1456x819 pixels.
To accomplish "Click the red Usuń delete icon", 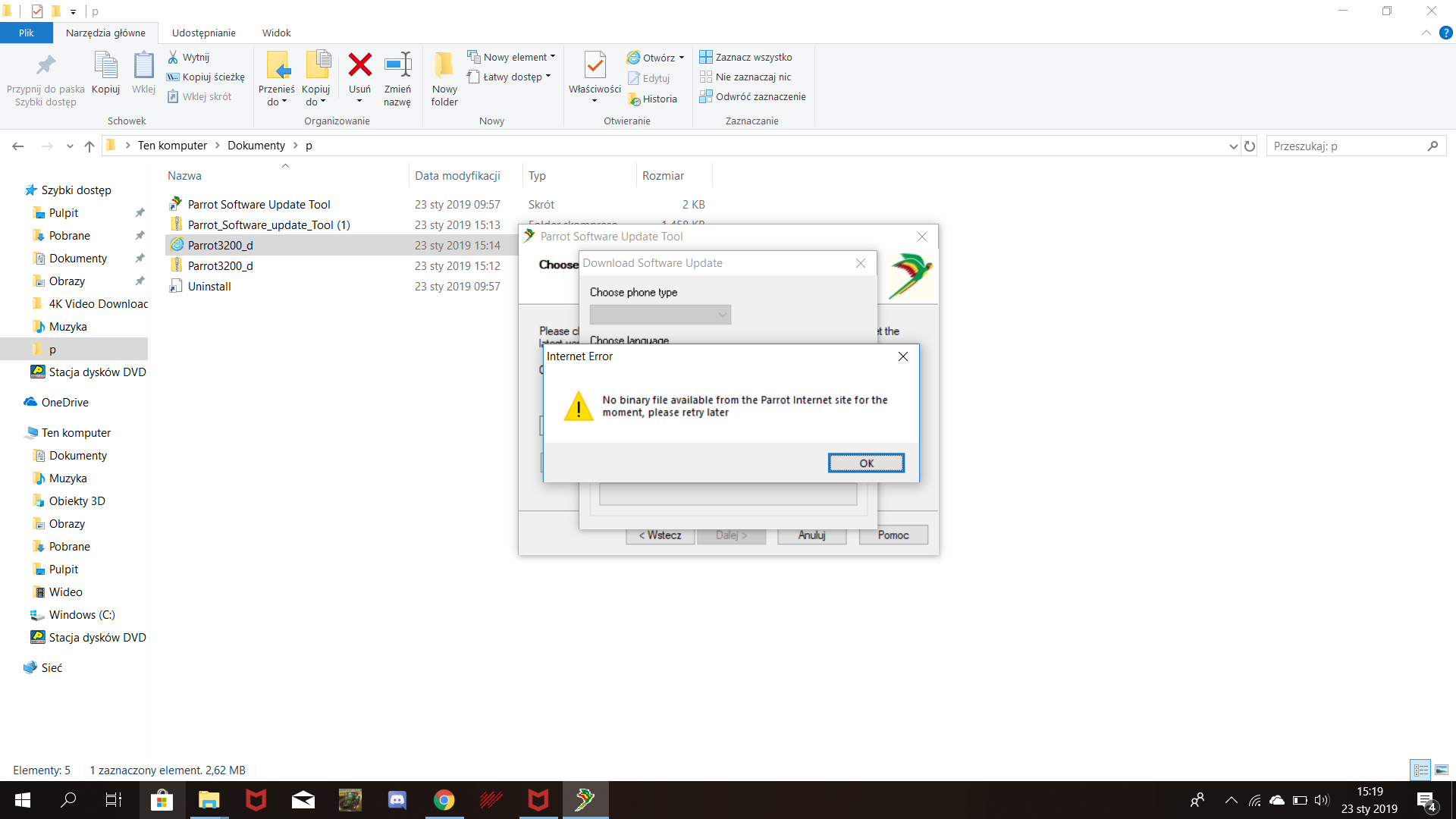I will tap(359, 66).
